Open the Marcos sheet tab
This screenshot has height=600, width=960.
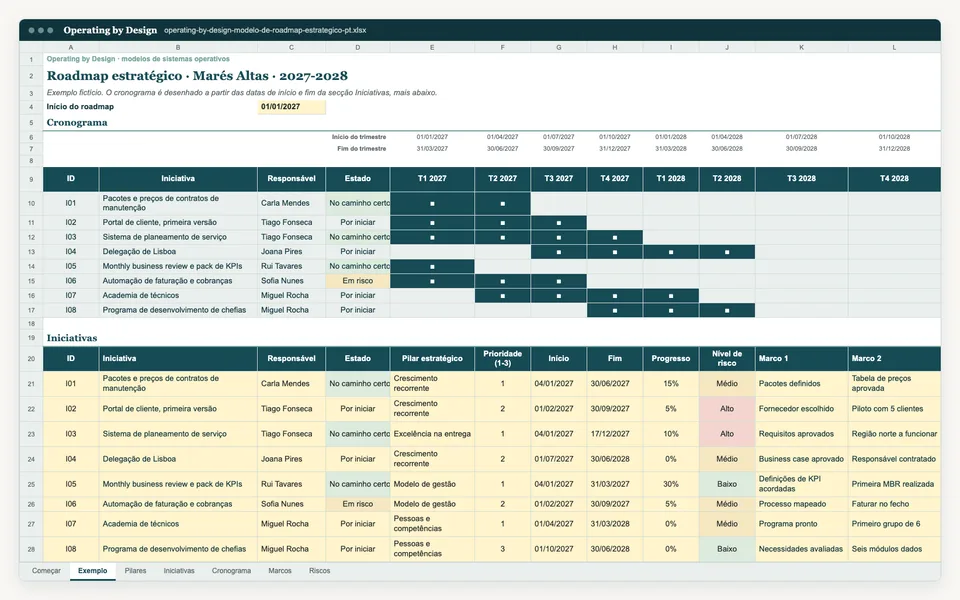coord(280,571)
